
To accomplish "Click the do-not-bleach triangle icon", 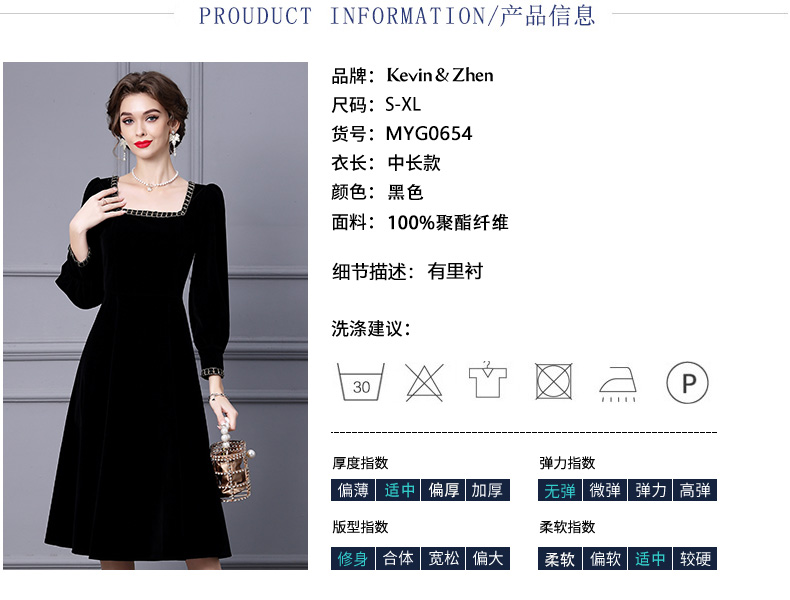I will pyautogui.click(x=424, y=383).
